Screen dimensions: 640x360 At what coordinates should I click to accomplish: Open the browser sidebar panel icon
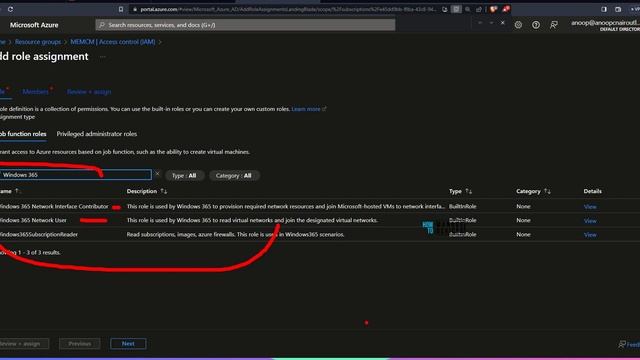[x=604, y=9]
